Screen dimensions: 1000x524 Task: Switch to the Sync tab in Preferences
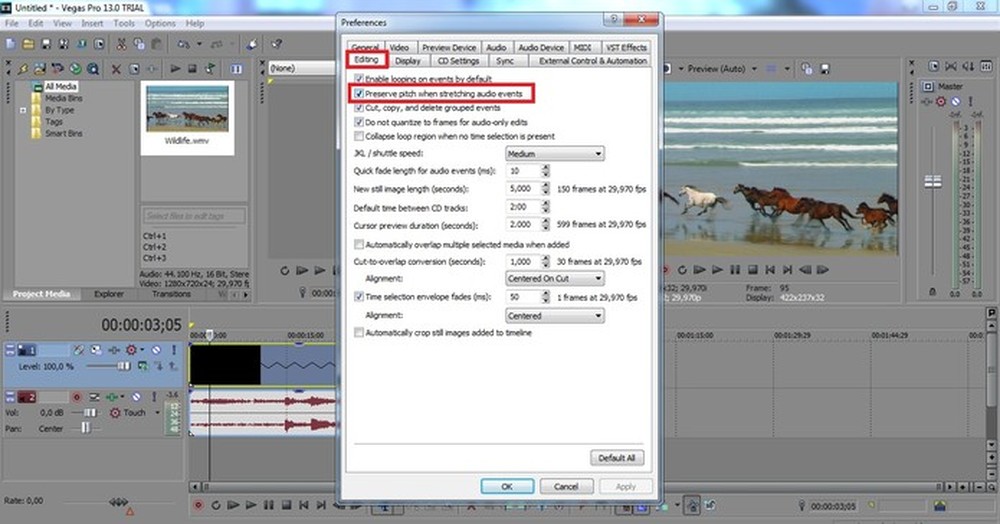coord(505,61)
